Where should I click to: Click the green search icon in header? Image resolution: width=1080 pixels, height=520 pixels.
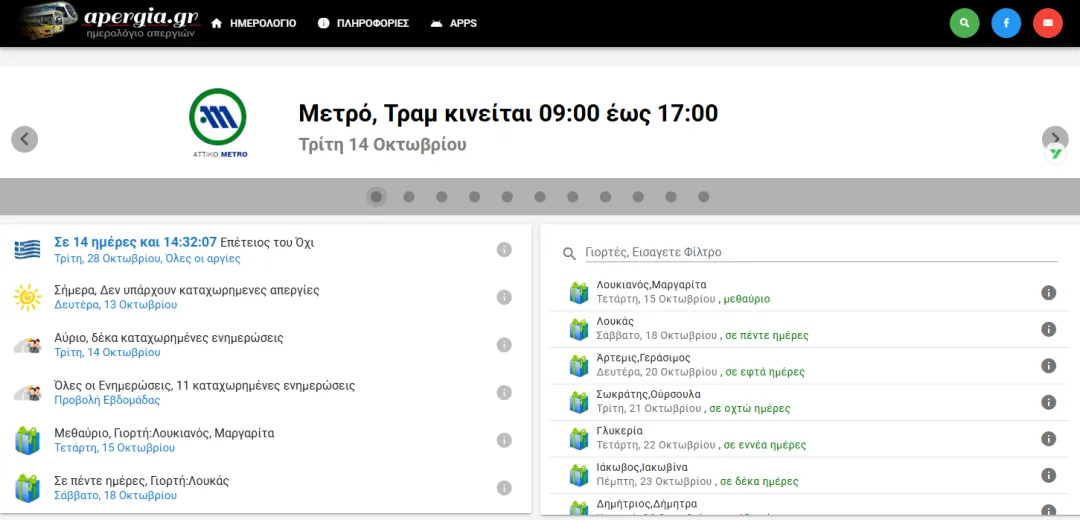coord(964,23)
